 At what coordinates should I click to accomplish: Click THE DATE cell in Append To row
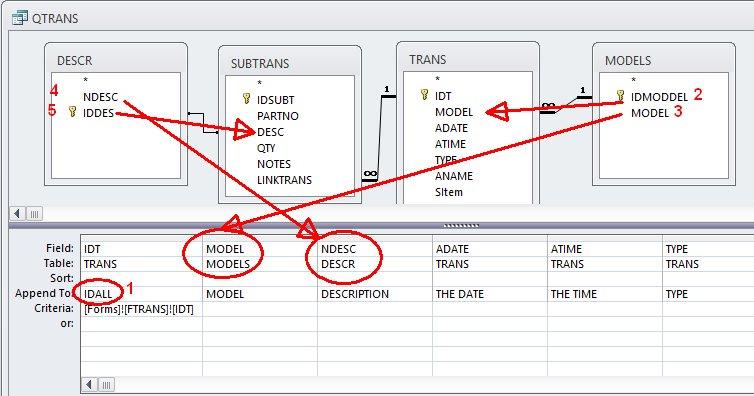pyautogui.click(x=490, y=294)
